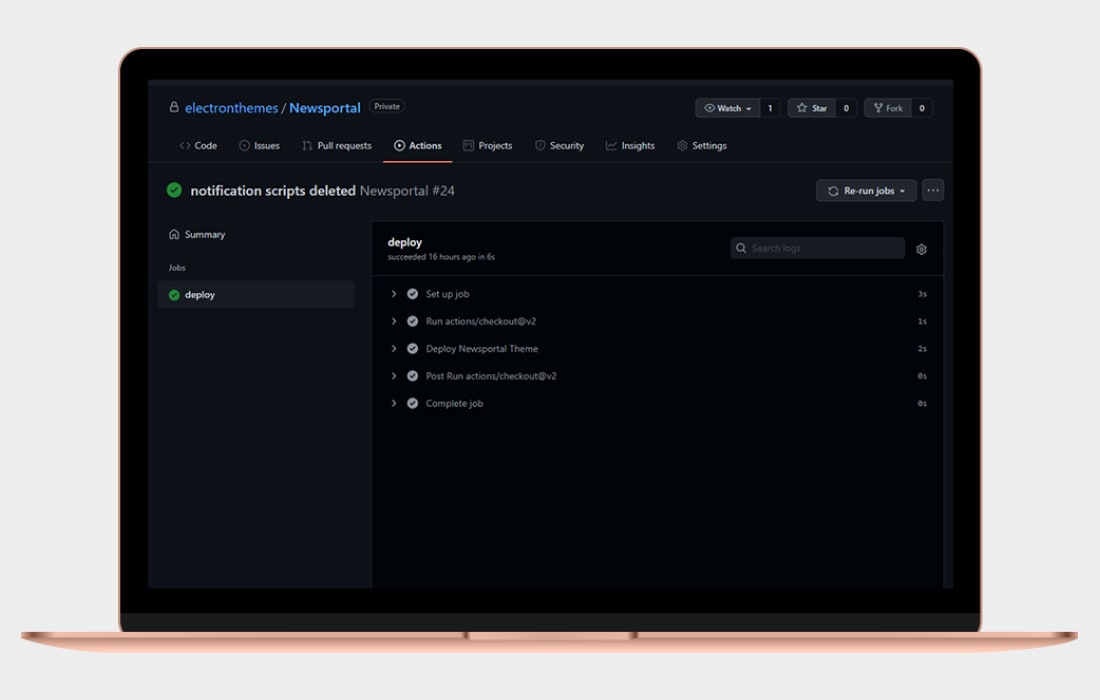The image size is (1100, 700).
Task: Click 'Post Run actions/checkout@v2' step text
Action: coord(491,376)
